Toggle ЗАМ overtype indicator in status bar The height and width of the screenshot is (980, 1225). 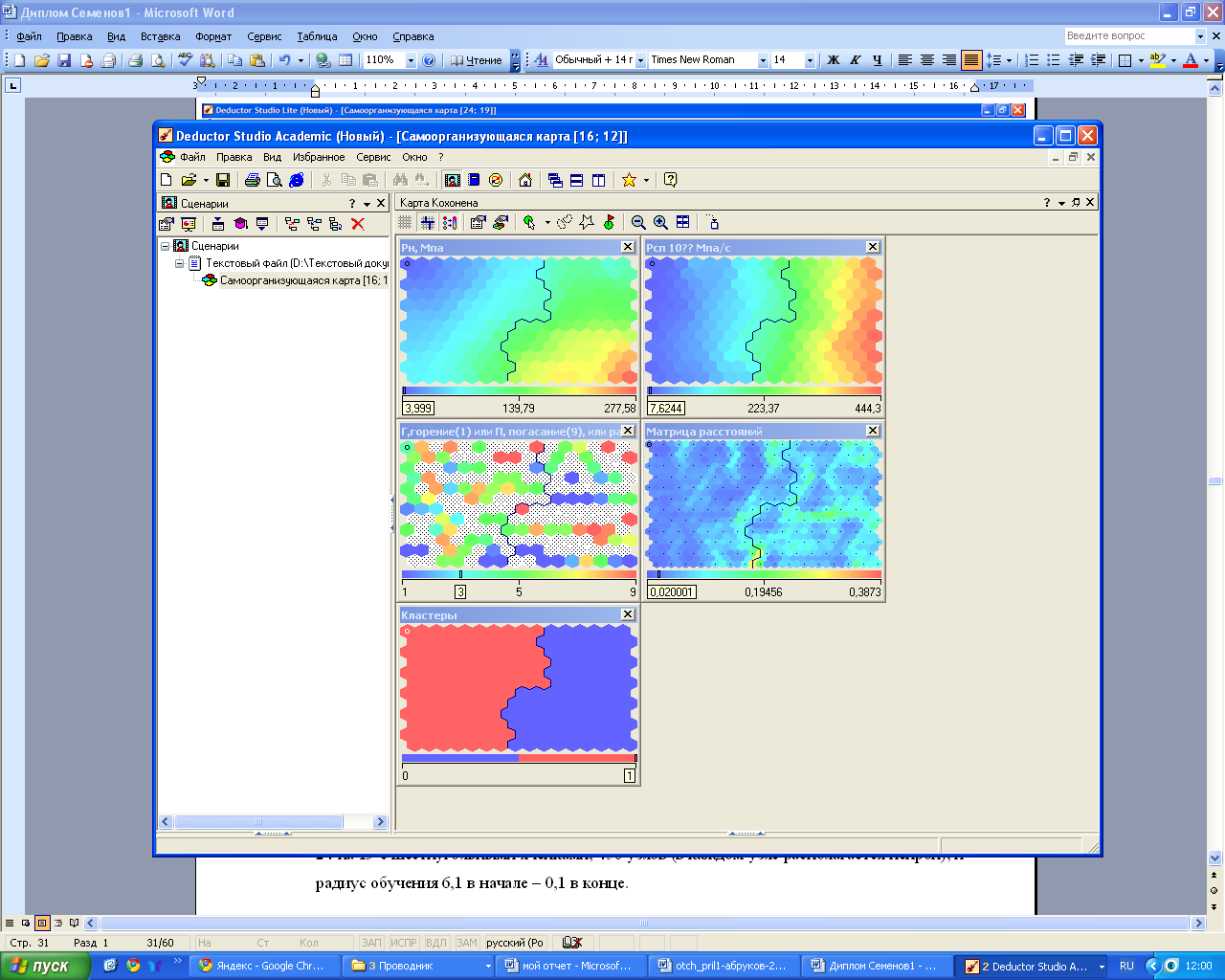click(467, 943)
